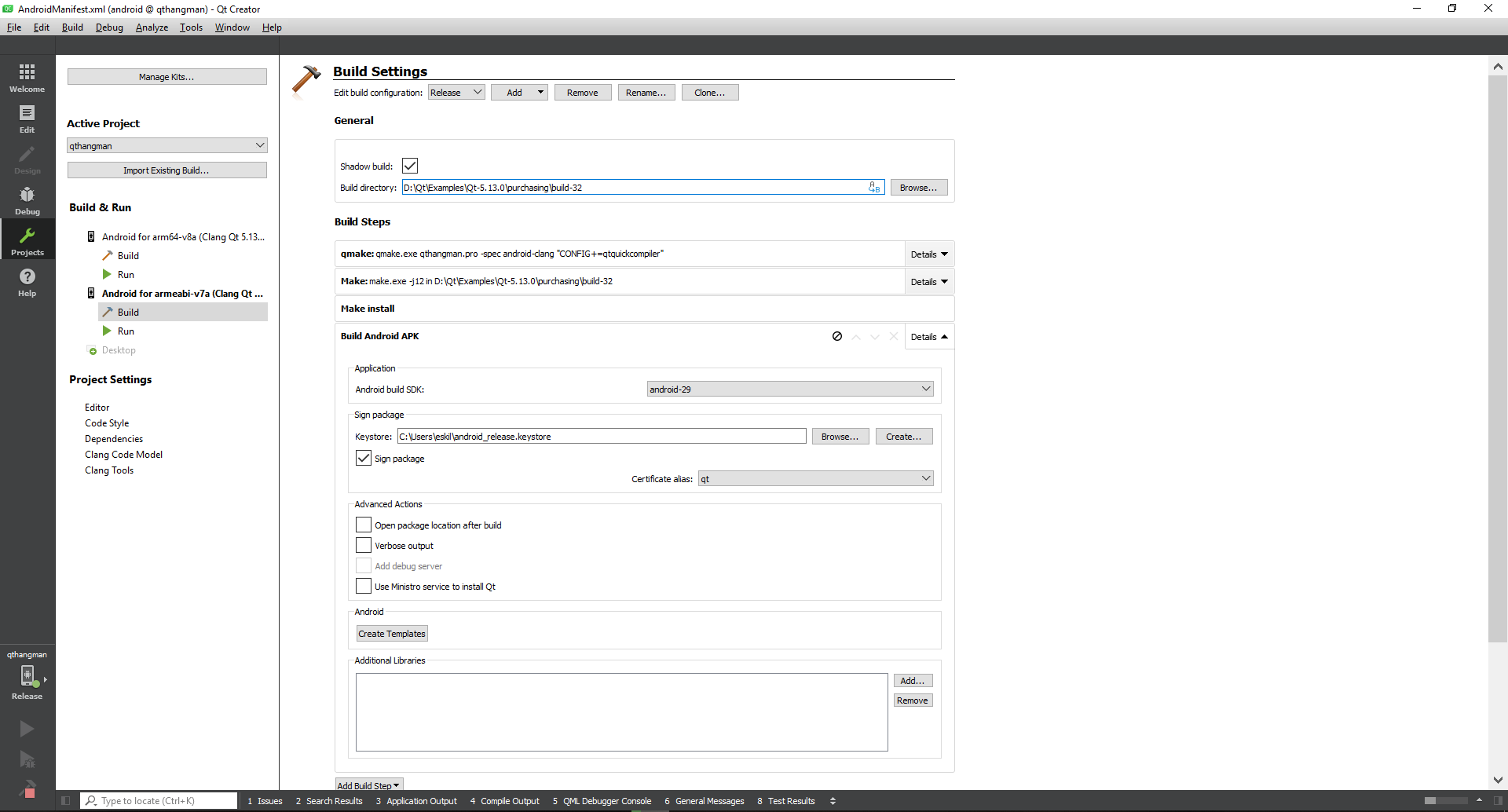
Task: Click the Rename configuration button
Action: pos(646,93)
